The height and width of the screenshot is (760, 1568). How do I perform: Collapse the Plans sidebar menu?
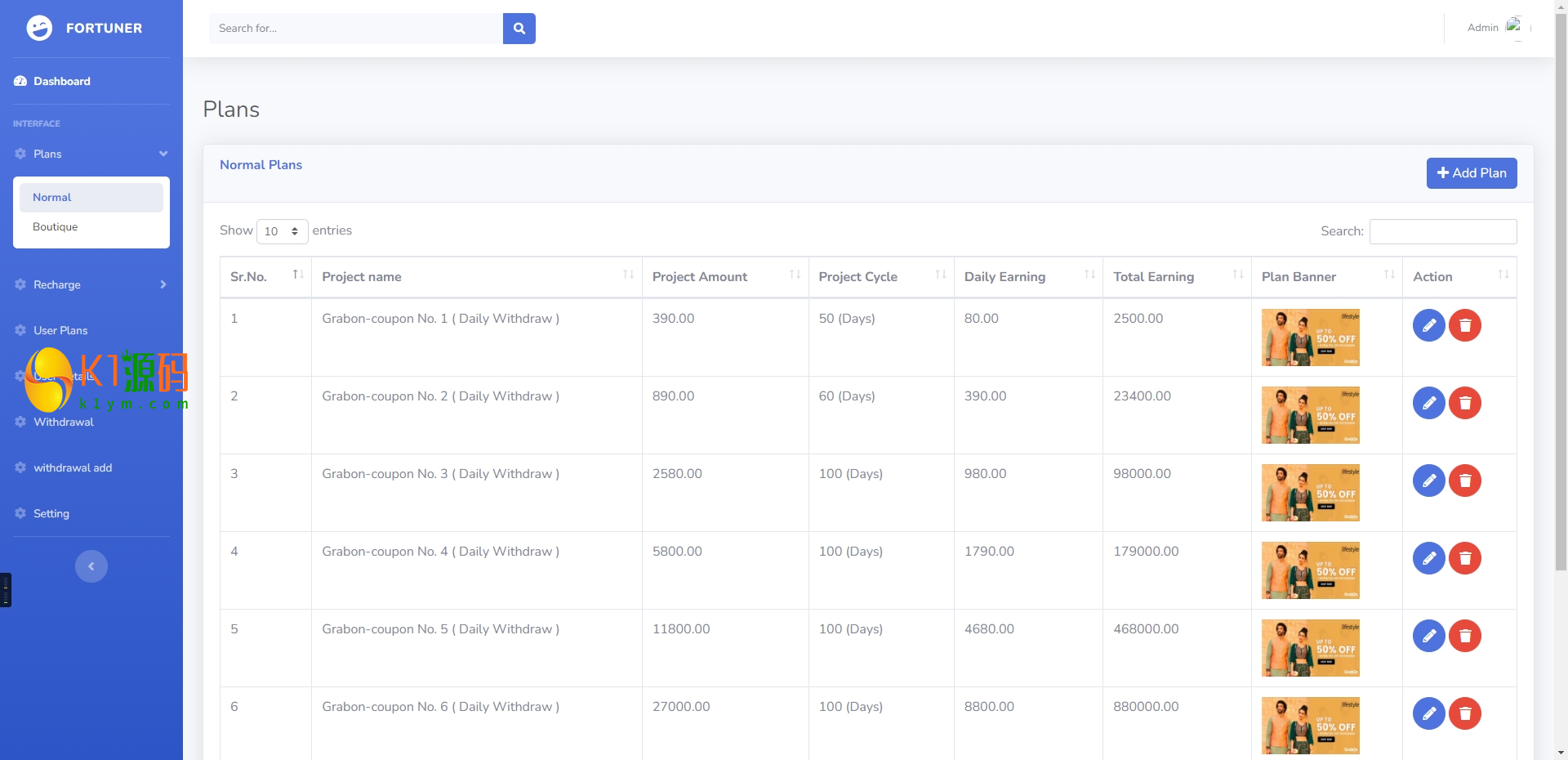(x=91, y=154)
